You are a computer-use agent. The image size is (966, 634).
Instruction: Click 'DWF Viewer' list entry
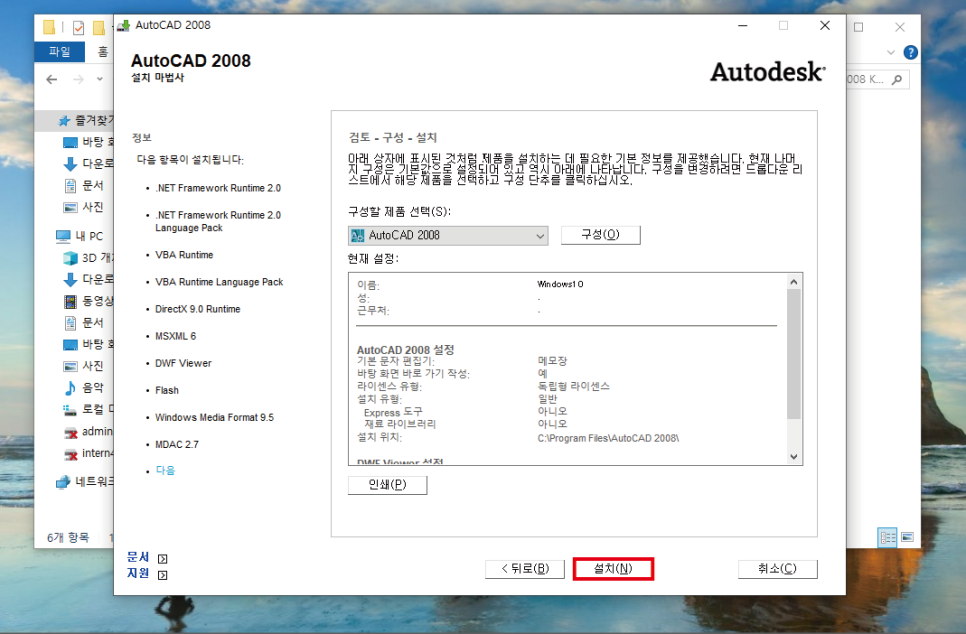point(183,363)
